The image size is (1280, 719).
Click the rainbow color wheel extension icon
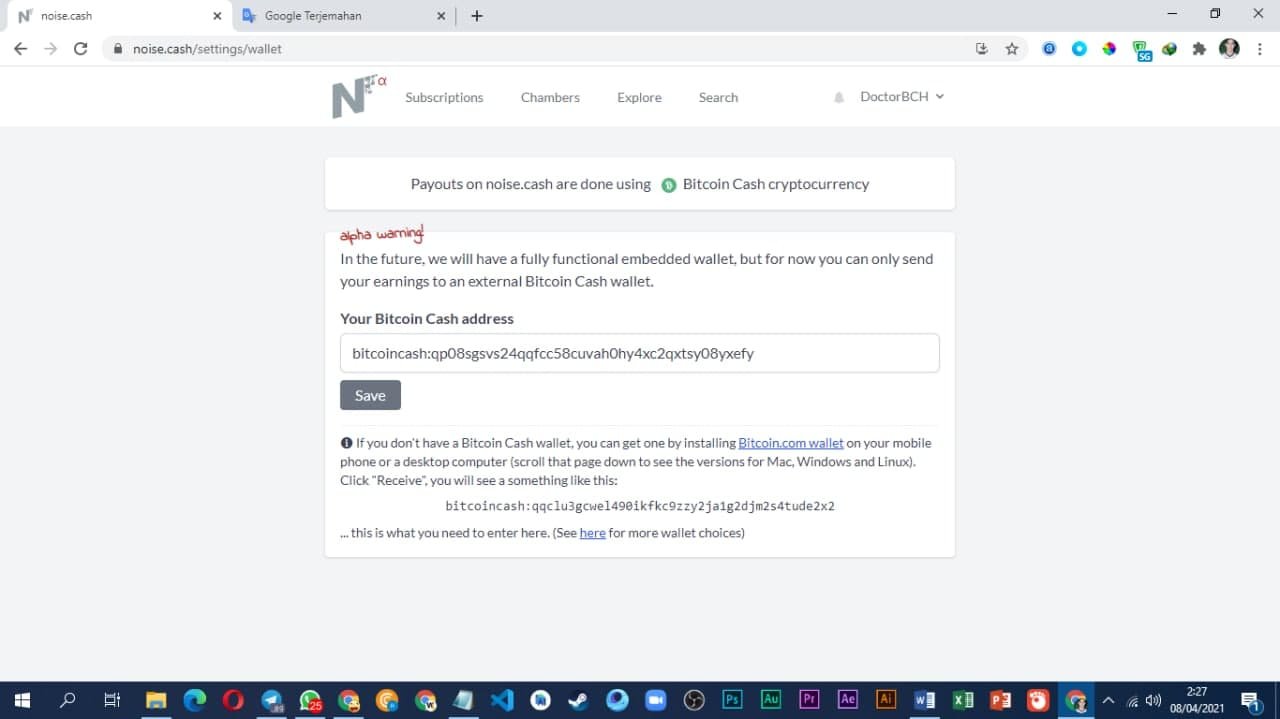point(1109,48)
